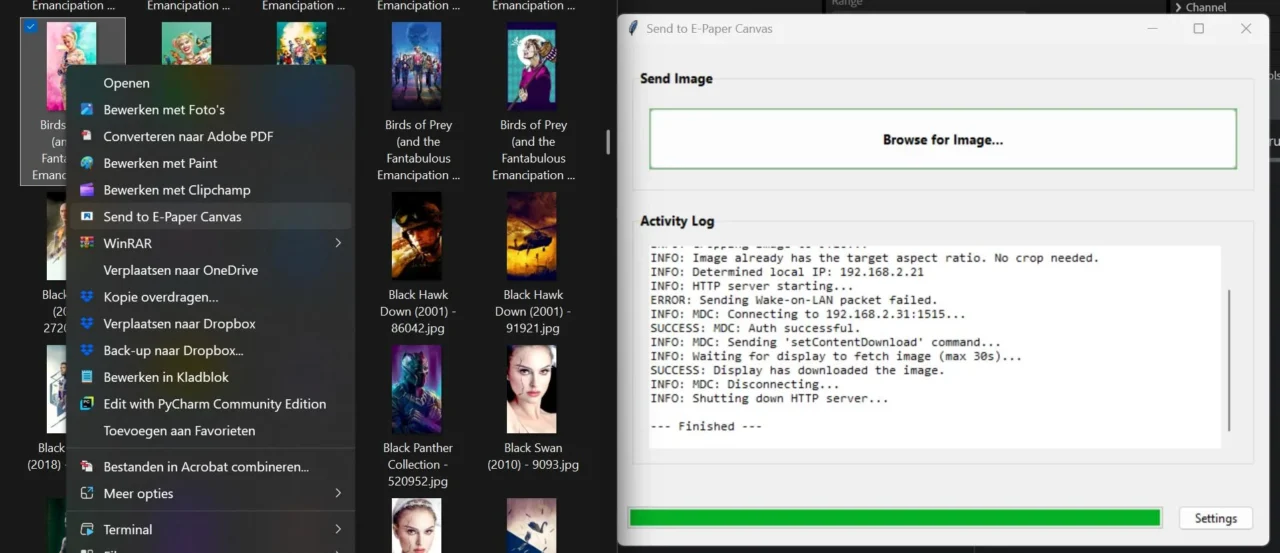Click the Paint icon in context menu

[x=87, y=163]
